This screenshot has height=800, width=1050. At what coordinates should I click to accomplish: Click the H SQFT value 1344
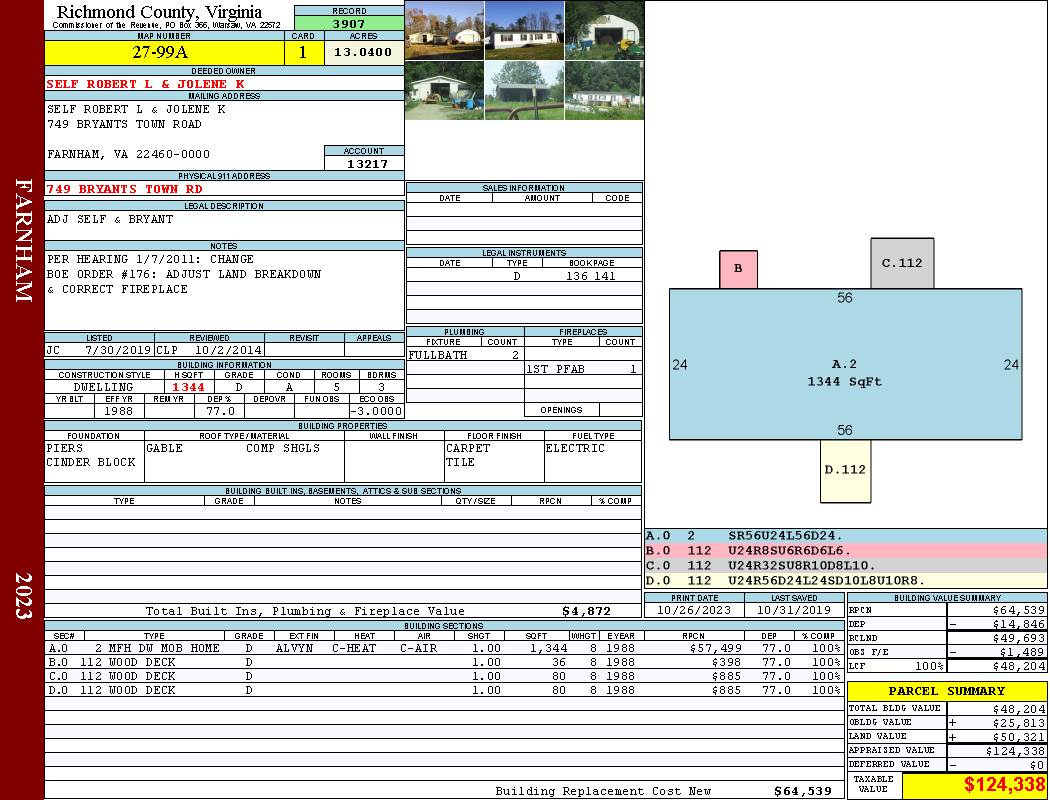[188, 387]
